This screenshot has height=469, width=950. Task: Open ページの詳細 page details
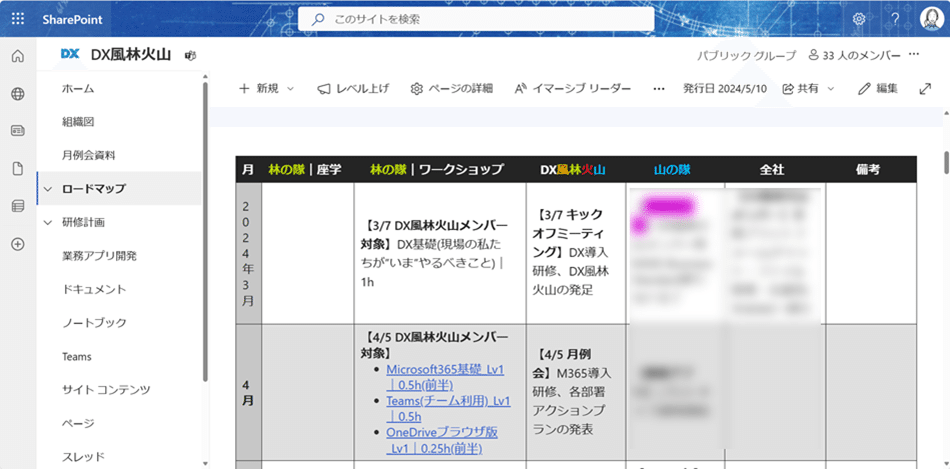(451, 88)
